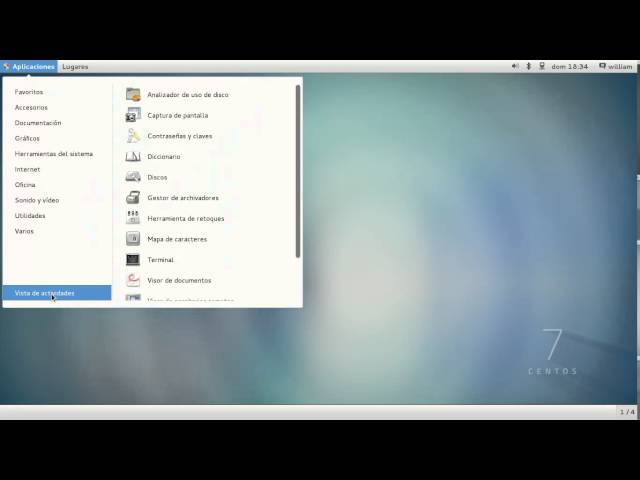Click the Captura de pantalla label
This screenshot has height=480, width=640.
(178, 116)
